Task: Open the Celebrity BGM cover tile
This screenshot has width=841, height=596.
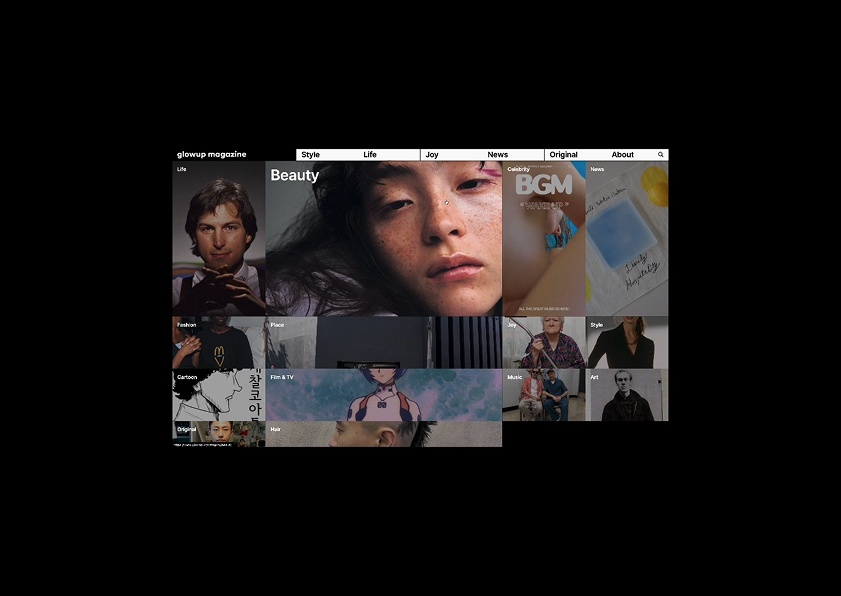Action: [x=544, y=240]
